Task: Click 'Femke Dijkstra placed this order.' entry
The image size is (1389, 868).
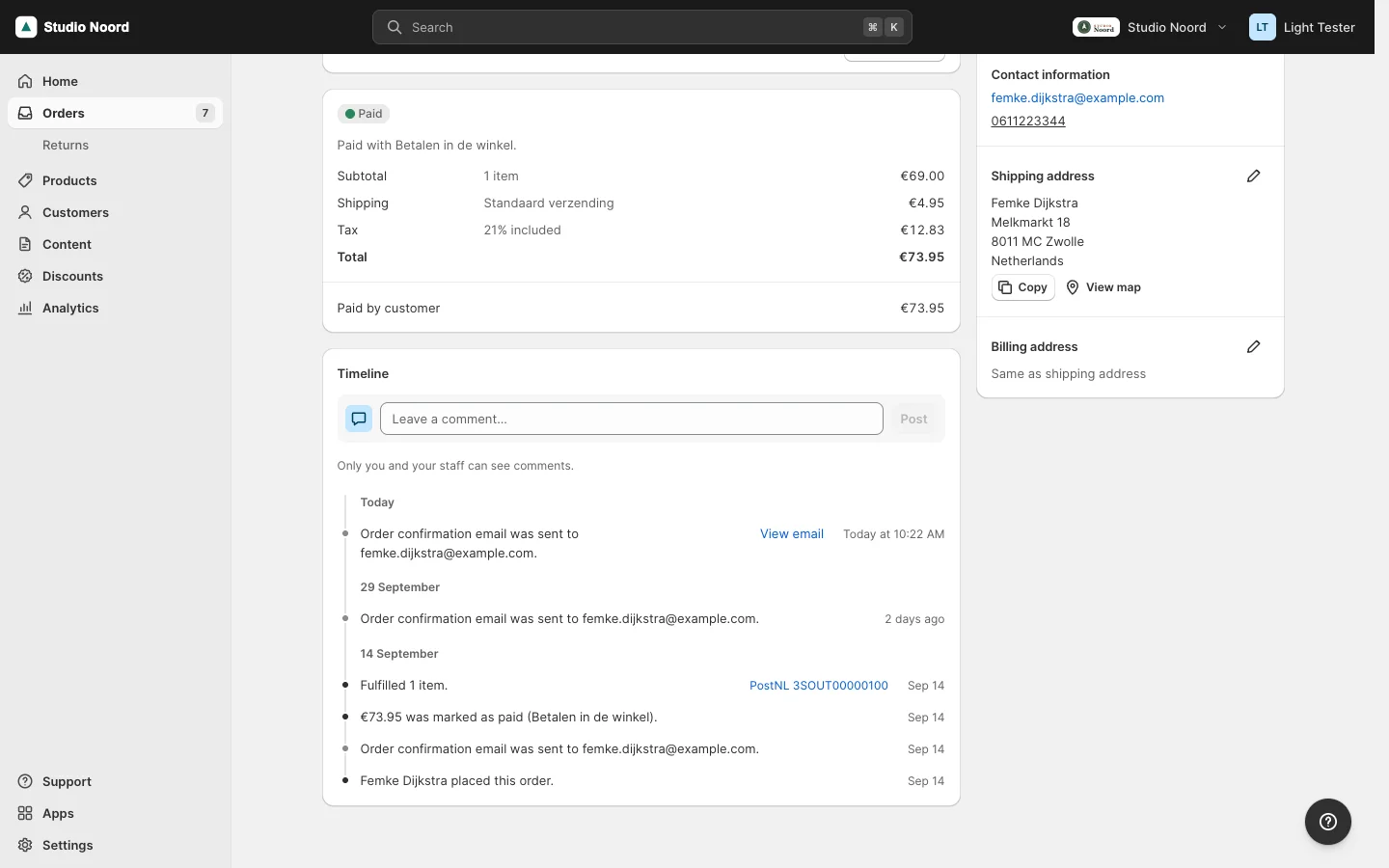Action: (x=457, y=781)
